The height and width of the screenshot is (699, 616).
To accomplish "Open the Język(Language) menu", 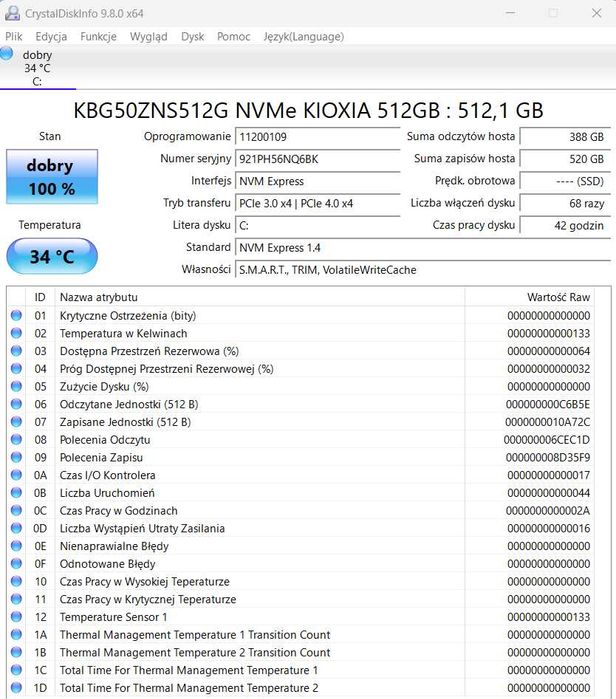I will 304,37.
